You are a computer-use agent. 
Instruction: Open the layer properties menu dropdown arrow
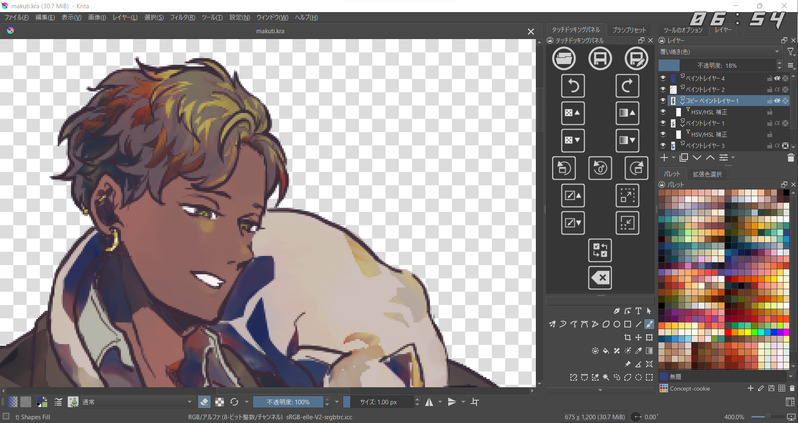click(x=733, y=158)
